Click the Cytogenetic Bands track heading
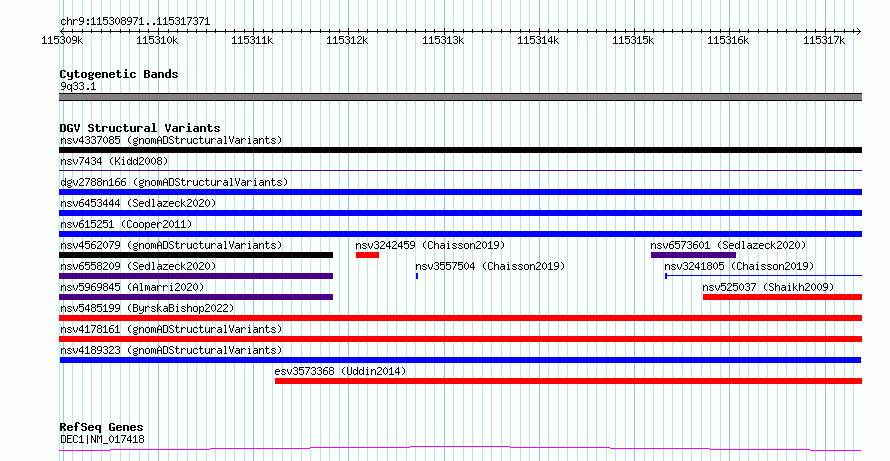This screenshot has width=890, height=461. pyautogui.click(x=119, y=74)
